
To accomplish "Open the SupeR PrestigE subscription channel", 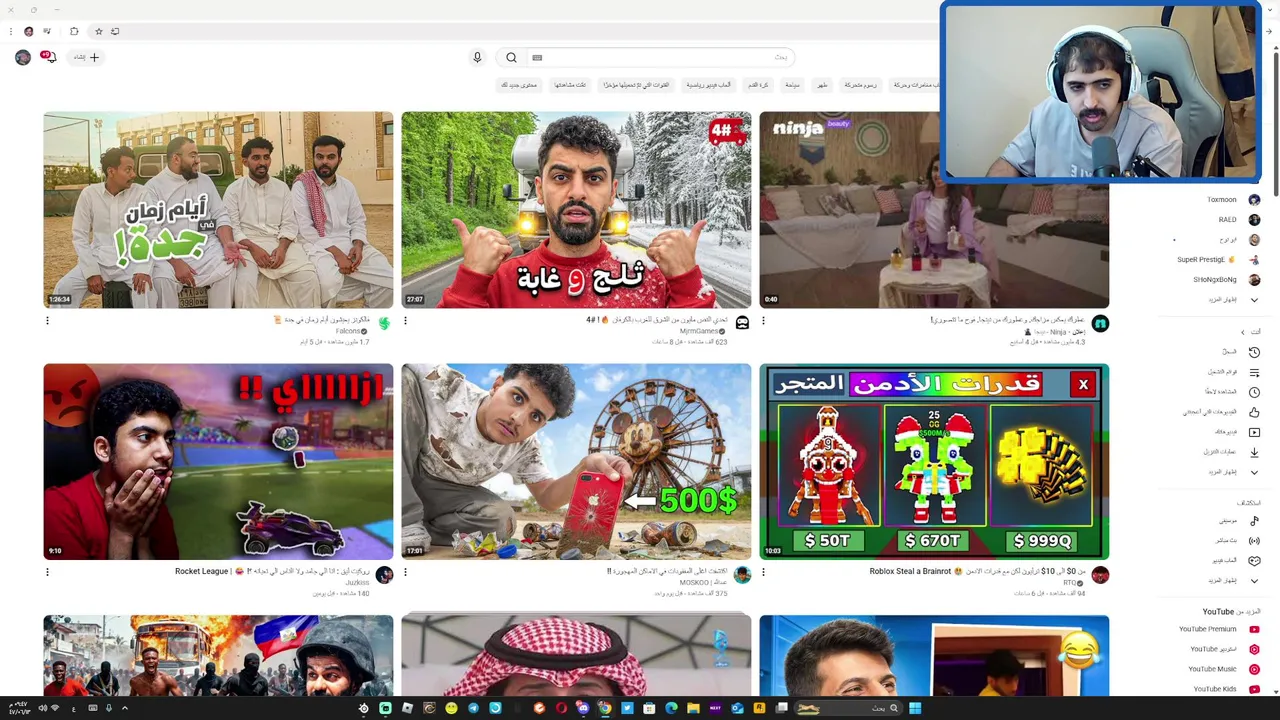I will (1218, 260).
